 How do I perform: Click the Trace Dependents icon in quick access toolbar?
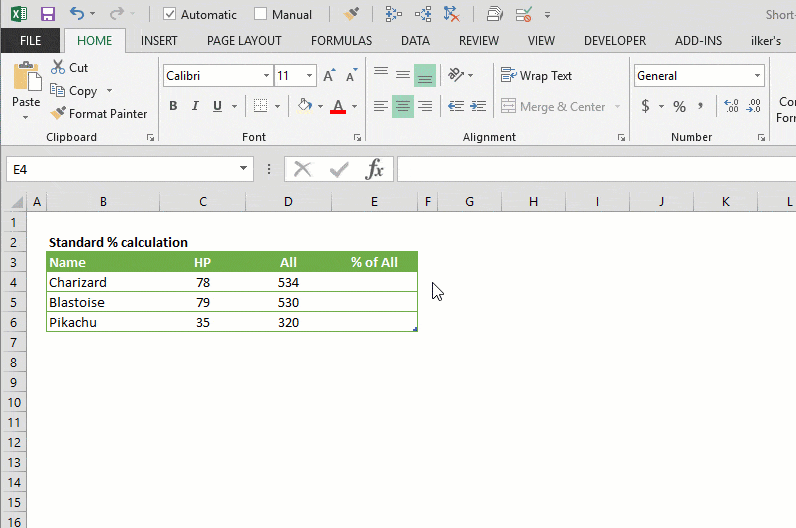pyautogui.click(x=423, y=14)
